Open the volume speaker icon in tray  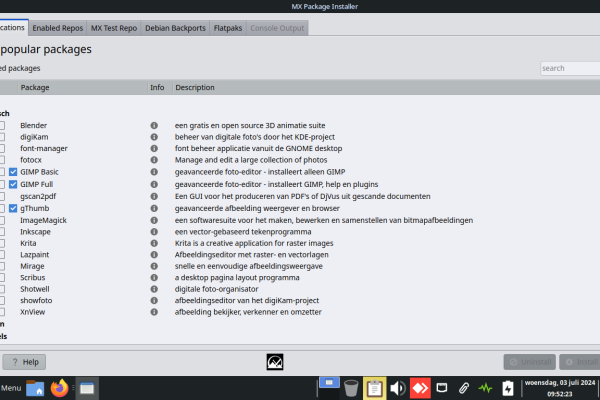pyautogui.click(x=397, y=387)
